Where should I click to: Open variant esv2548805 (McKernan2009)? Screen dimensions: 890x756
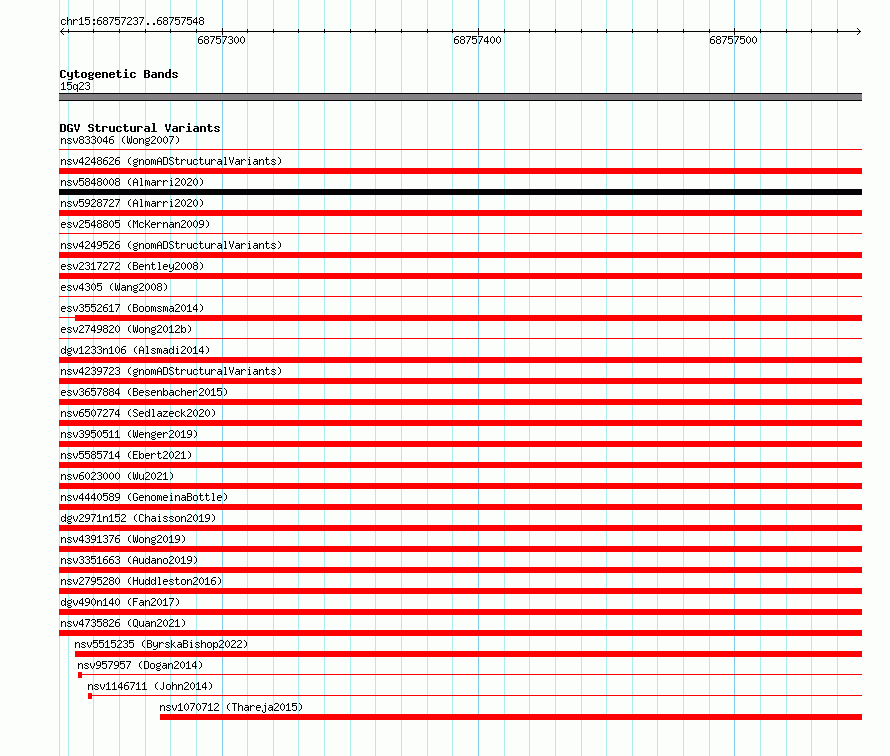135,224
